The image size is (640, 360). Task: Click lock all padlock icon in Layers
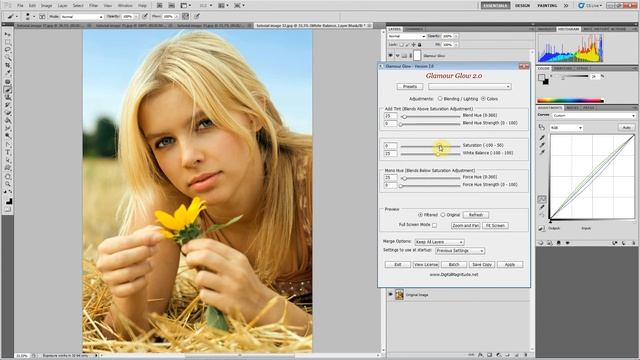pos(419,45)
